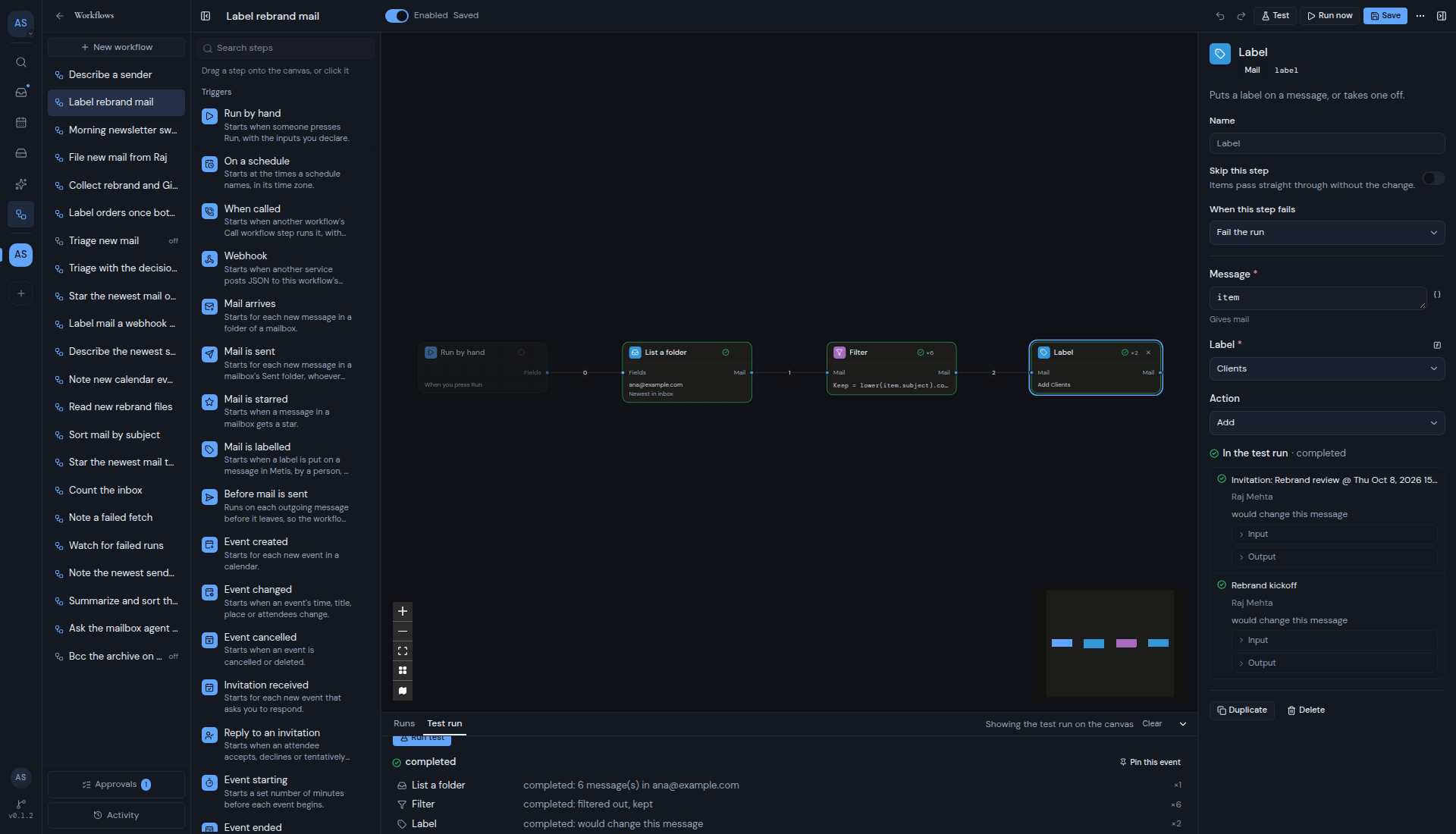Click the Run now button
1456x834 pixels.
tap(1329, 16)
